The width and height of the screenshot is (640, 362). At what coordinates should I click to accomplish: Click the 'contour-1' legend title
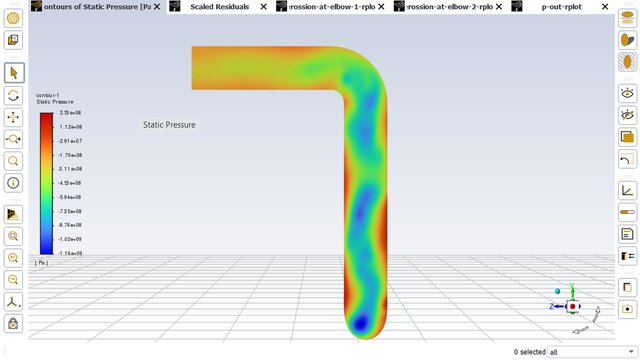(x=48, y=95)
